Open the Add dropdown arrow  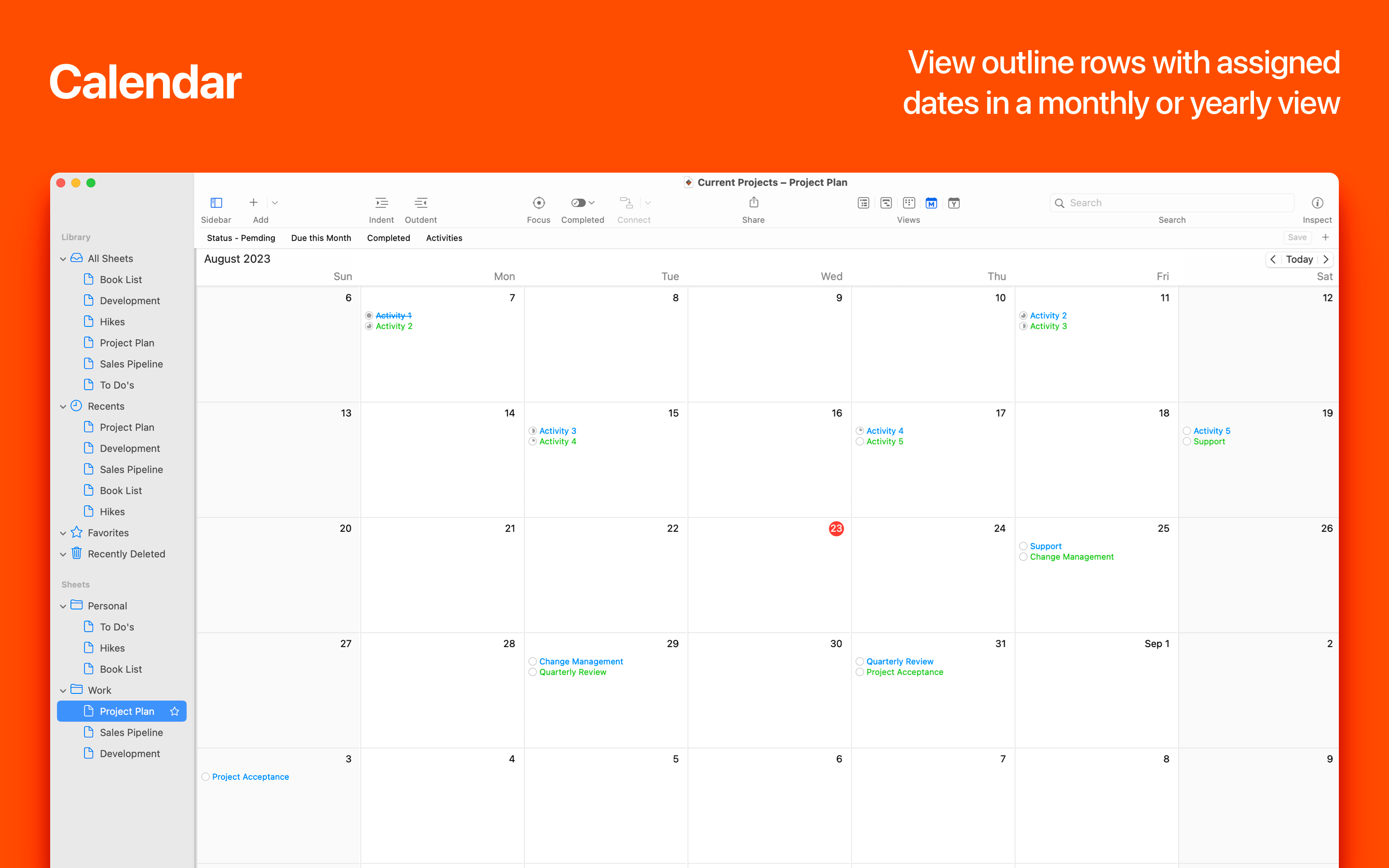click(x=275, y=203)
